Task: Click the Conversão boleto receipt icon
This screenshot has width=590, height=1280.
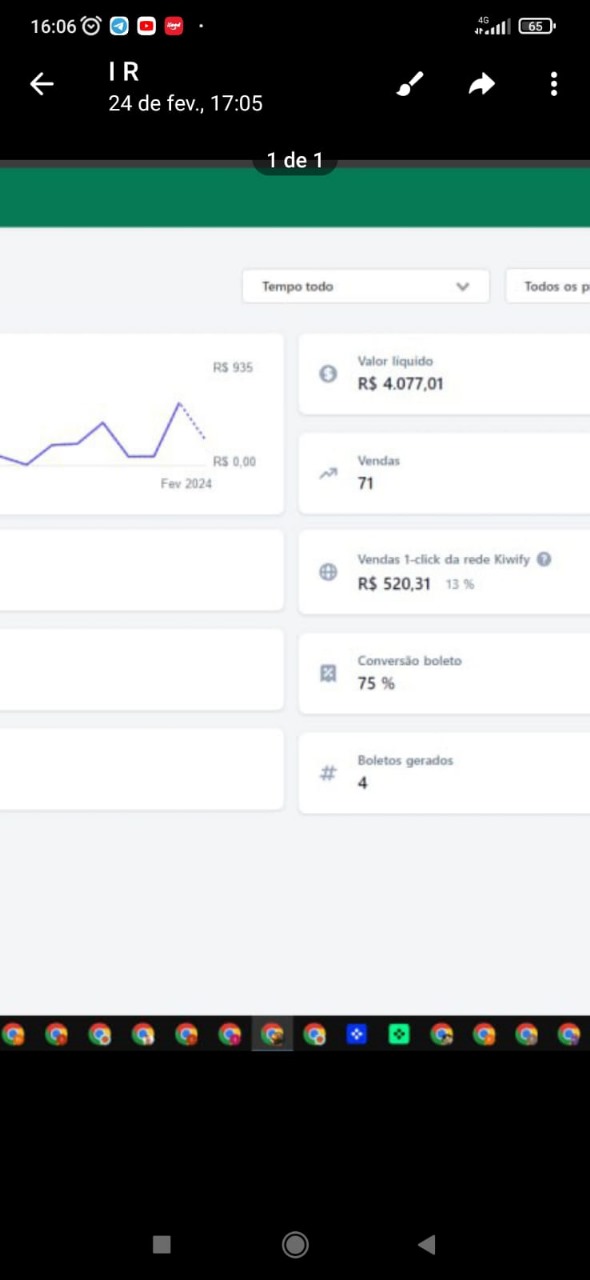Action: [328, 673]
